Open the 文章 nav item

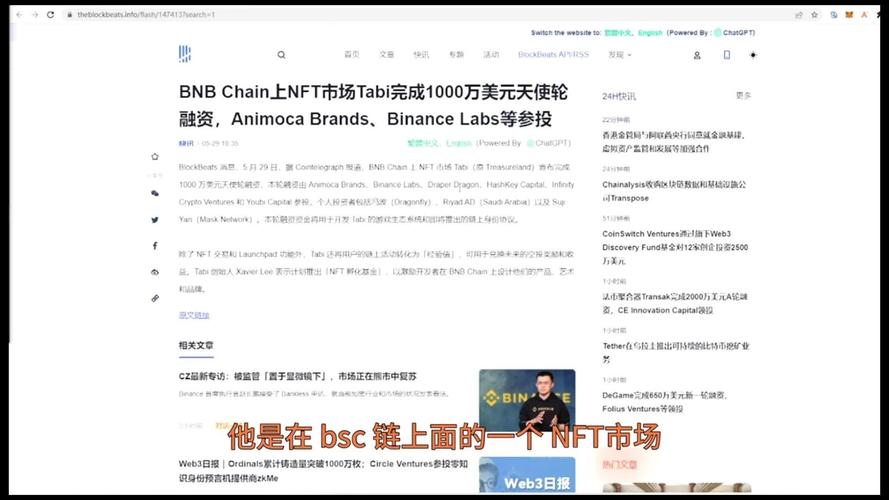pyautogui.click(x=387, y=54)
